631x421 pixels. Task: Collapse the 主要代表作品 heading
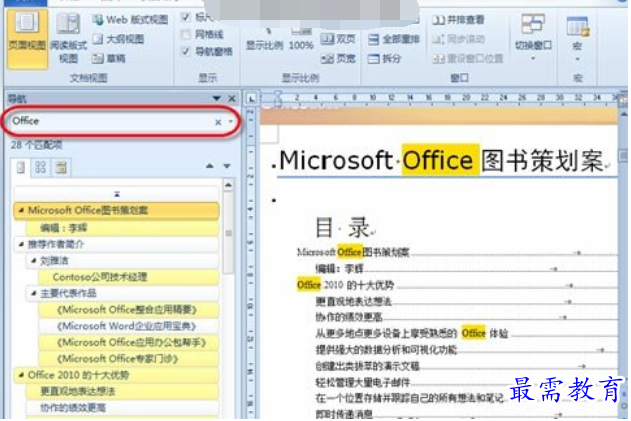point(34,293)
